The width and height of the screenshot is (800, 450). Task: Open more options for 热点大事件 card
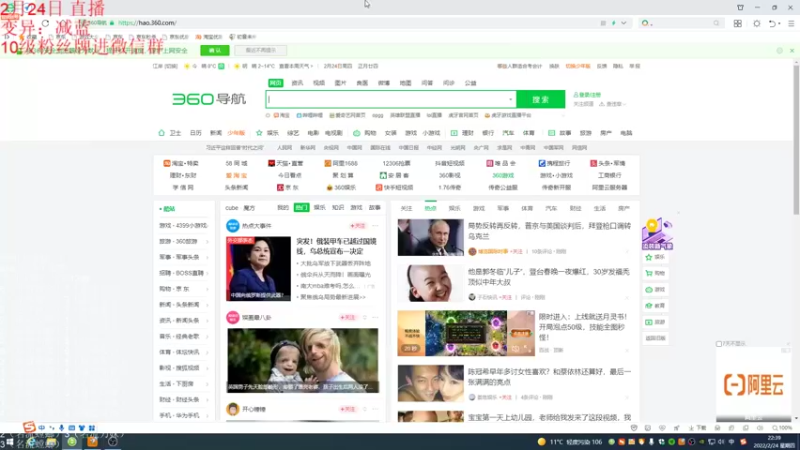(376, 226)
